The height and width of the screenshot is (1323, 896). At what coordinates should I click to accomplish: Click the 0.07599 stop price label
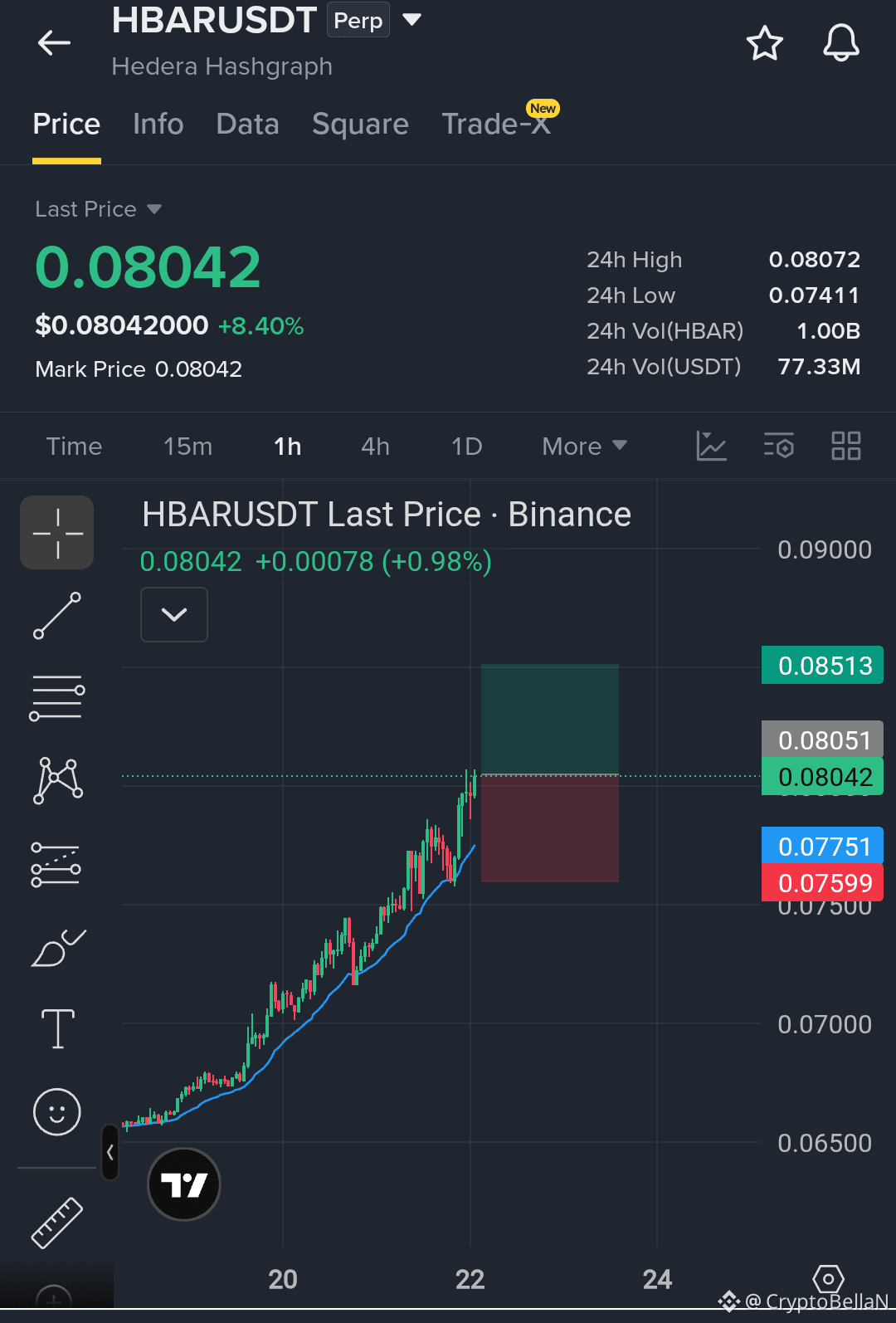822,882
